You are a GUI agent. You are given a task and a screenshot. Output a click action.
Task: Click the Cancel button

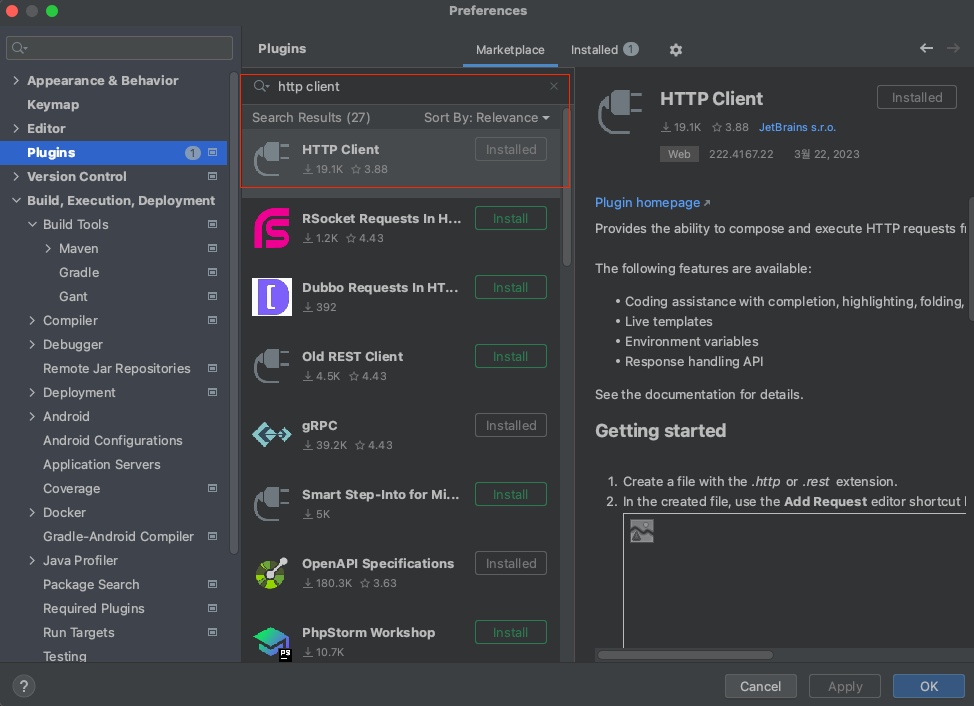click(760, 686)
